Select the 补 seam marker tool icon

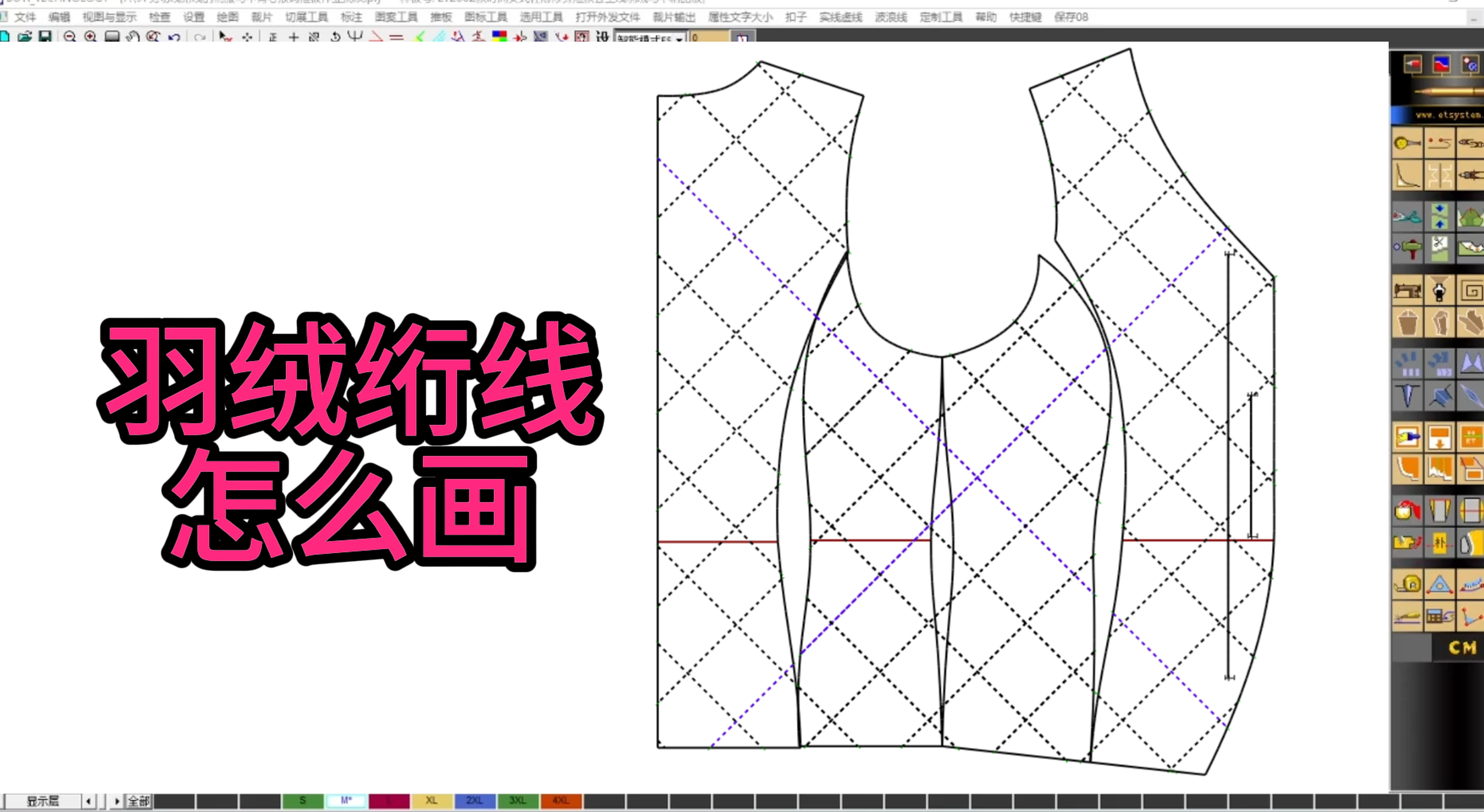(1439, 543)
